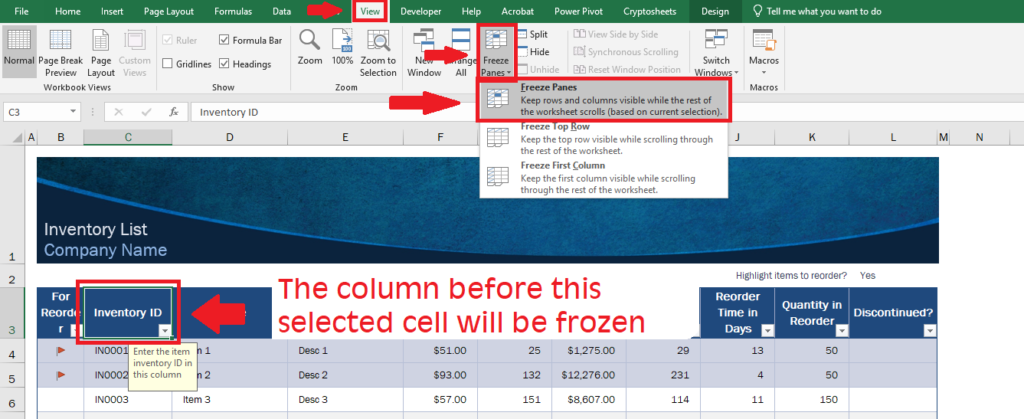Click the Hide window button
The image size is (1024, 419).
click(x=530, y=52)
